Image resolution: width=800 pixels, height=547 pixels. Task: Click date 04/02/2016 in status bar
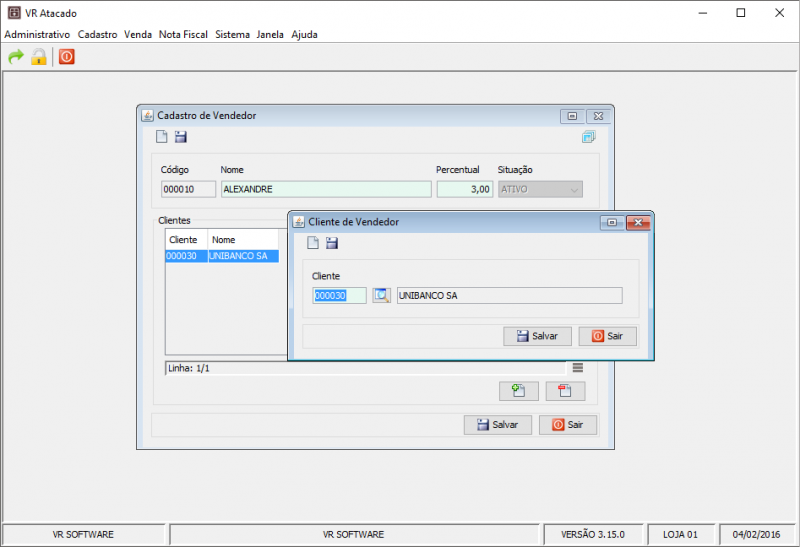coord(756,534)
